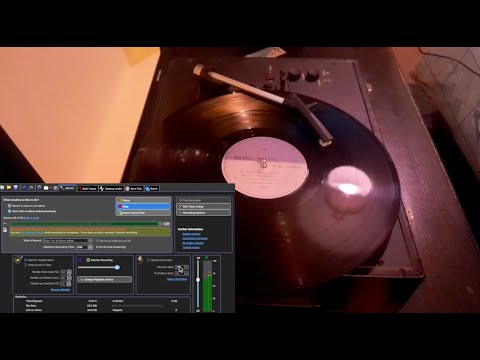Click the In Buffer progress bar
The width and height of the screenshot is (480, 360).
(138, 305)
